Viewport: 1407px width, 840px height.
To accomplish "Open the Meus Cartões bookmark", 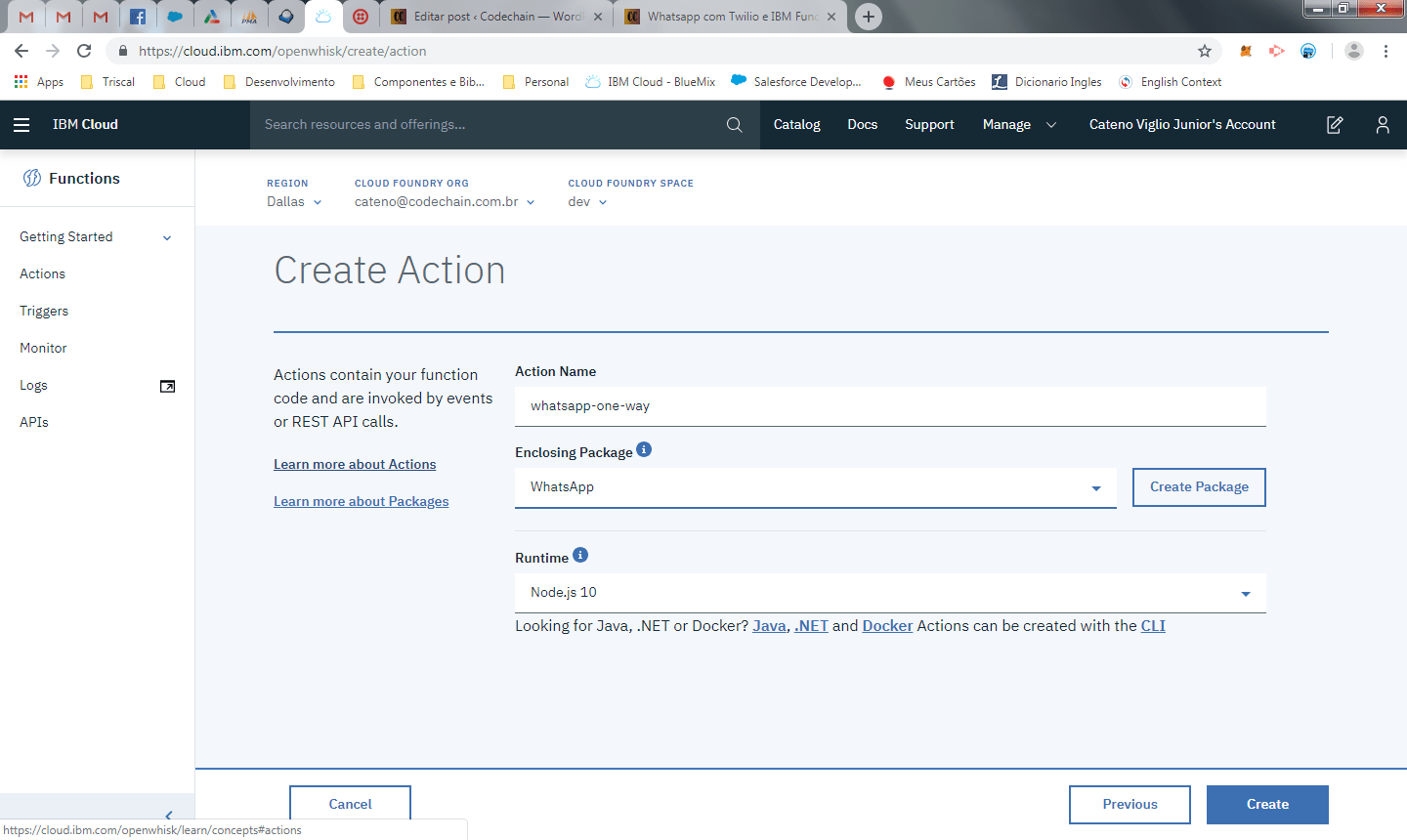I will (928, 82).
